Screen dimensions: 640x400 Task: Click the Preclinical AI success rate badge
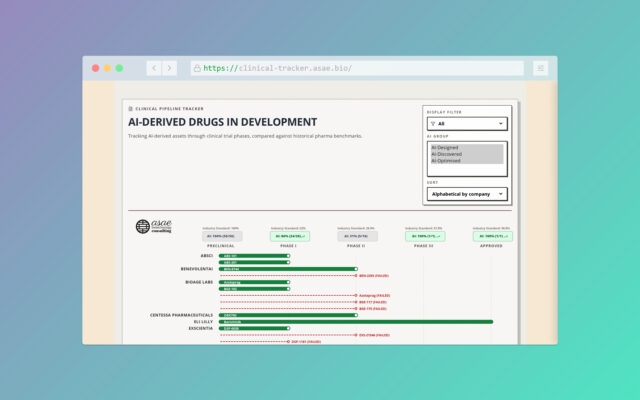[222, 236]
